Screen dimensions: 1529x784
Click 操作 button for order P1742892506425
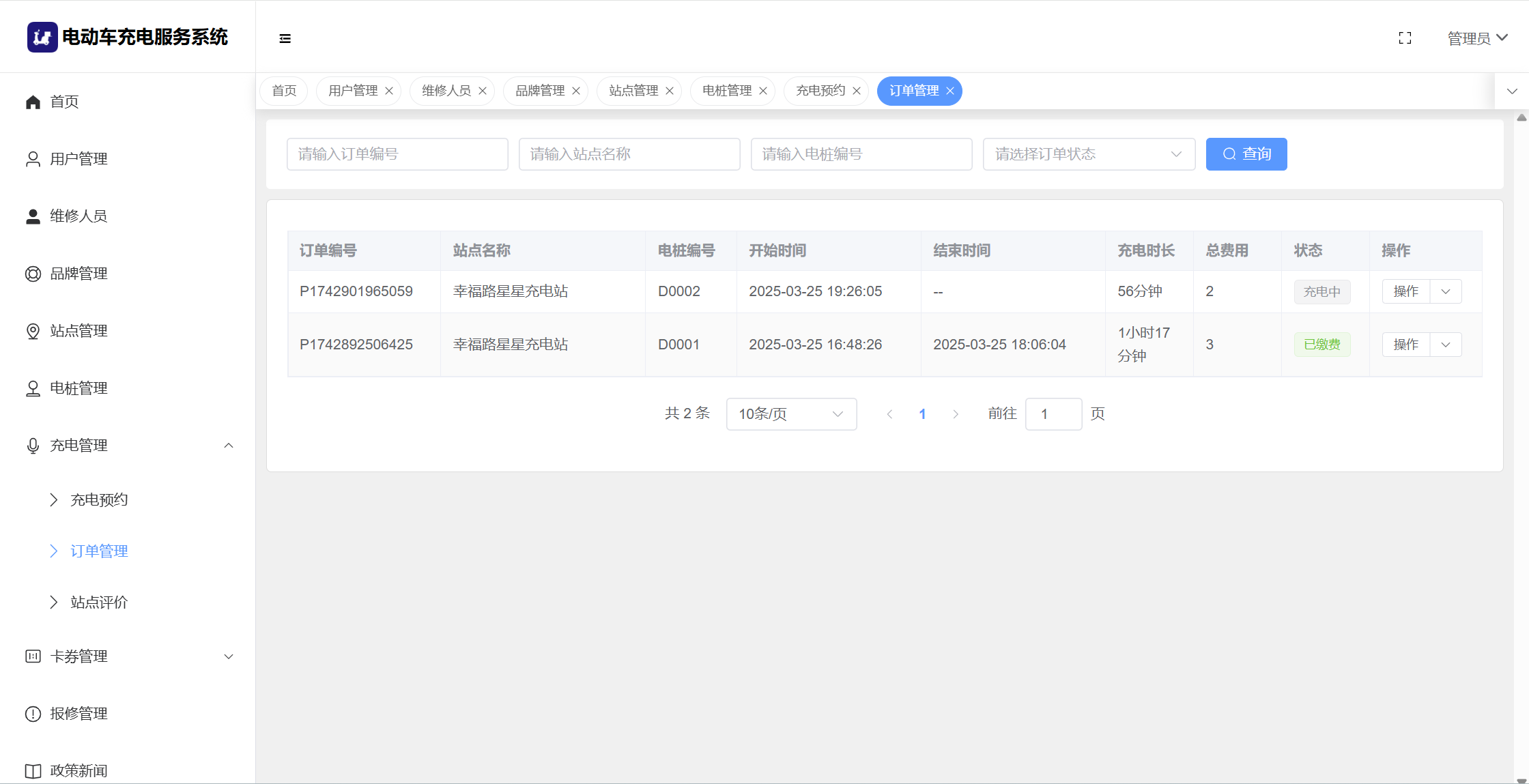(1405, 345)
